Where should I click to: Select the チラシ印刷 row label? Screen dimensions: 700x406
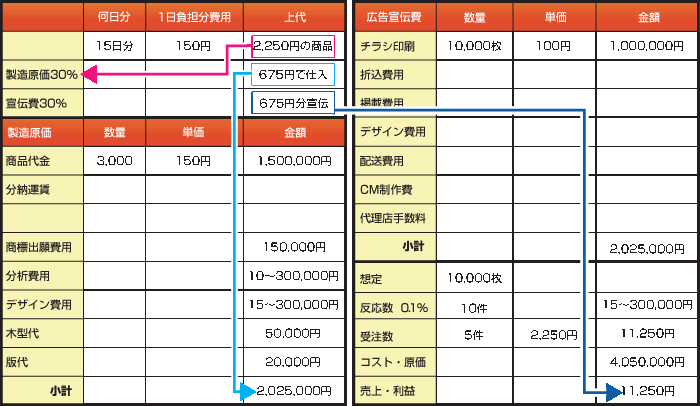point(395,45)
